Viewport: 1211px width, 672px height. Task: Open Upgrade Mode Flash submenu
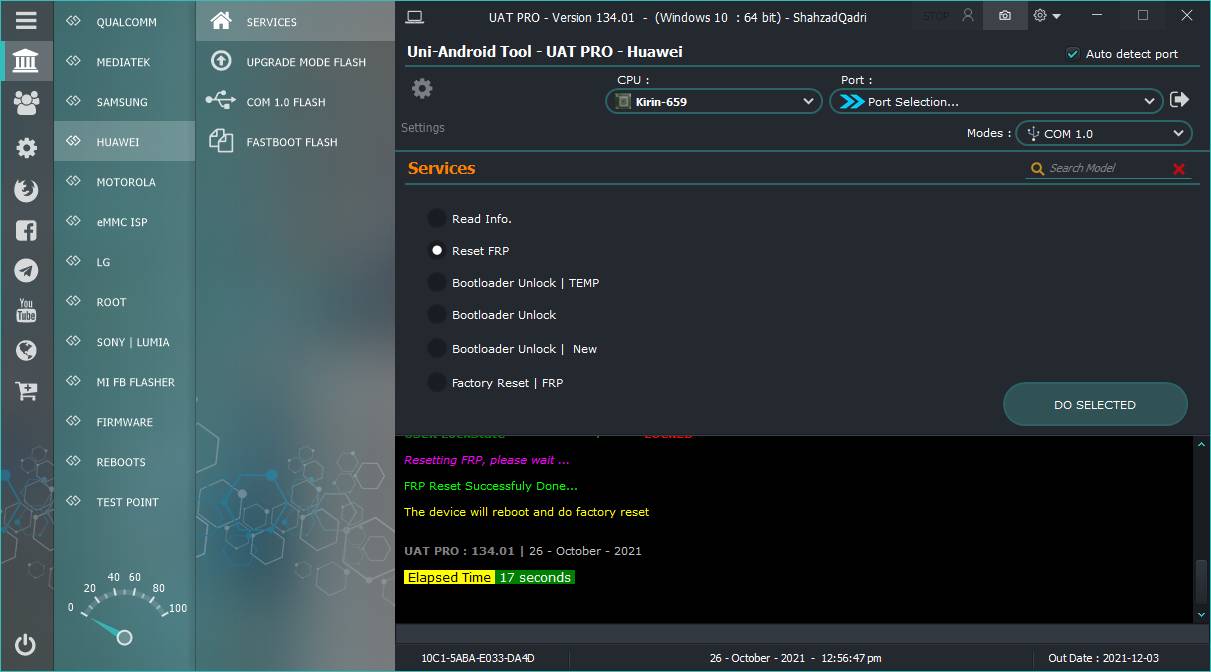(295, 61)
